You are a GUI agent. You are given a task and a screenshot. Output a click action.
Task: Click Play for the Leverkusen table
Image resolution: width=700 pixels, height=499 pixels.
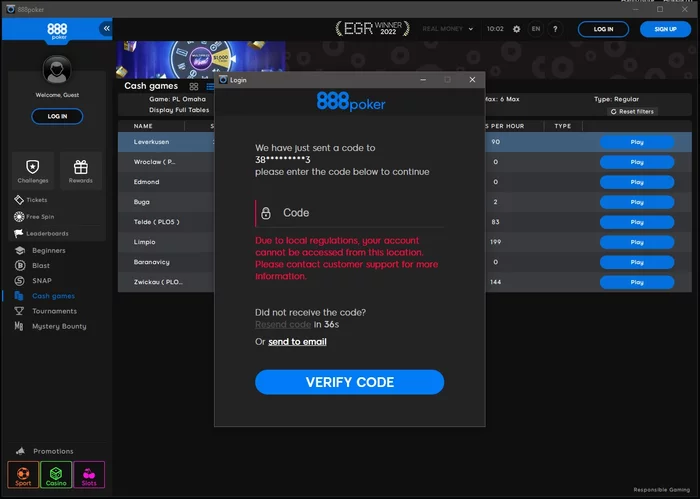637,142
